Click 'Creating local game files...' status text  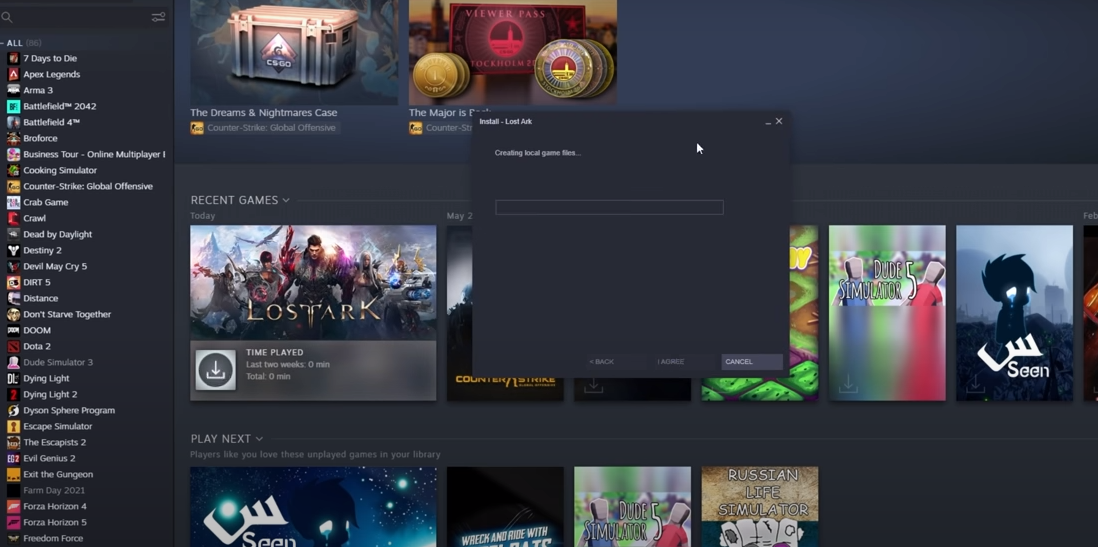[x=538, y=153]
